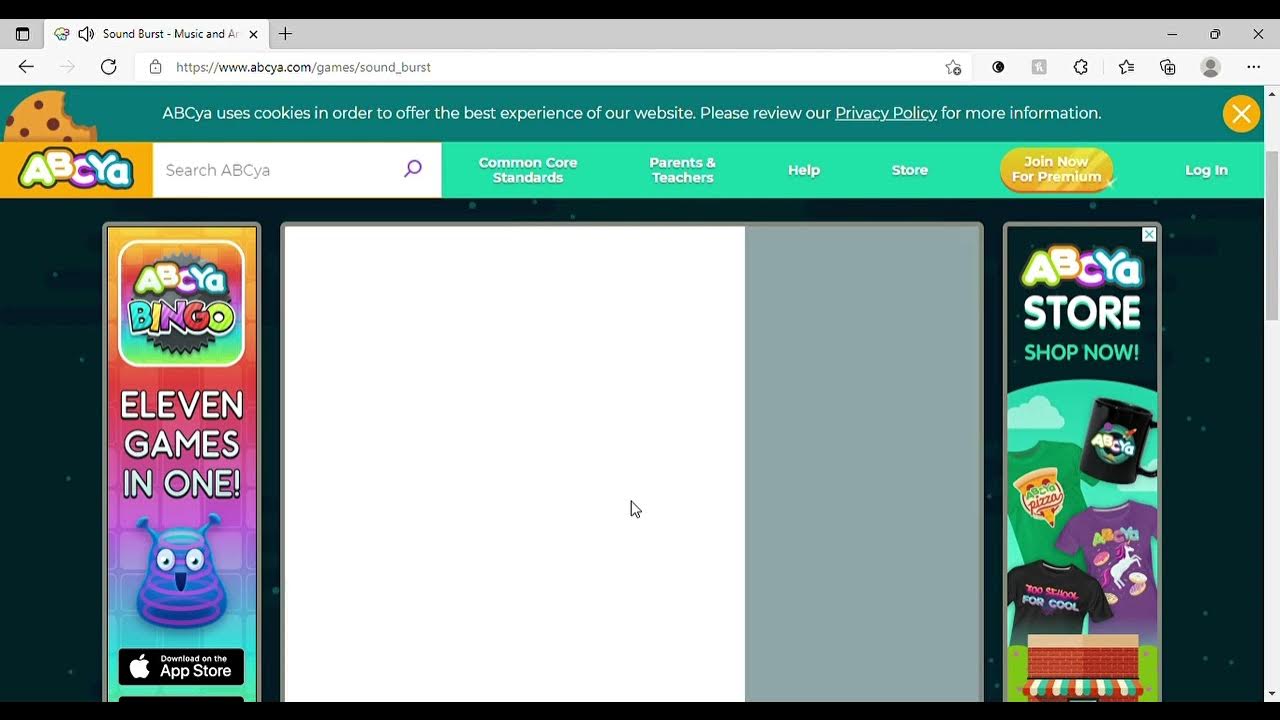This screenshot has height=720, width=1280.
Task: Submit search with magnifier icon
Action: 413,169
